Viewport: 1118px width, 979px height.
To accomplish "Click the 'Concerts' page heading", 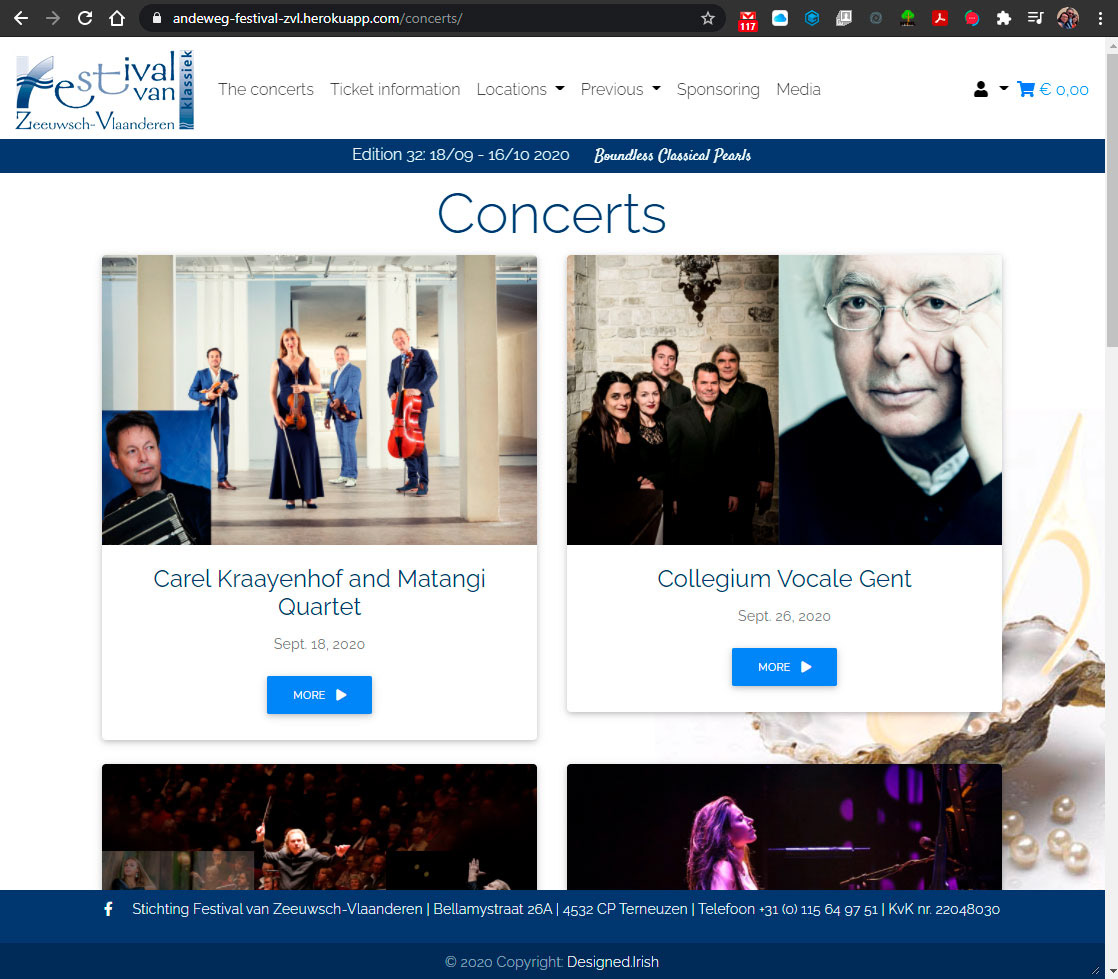I will pos(552,213).
